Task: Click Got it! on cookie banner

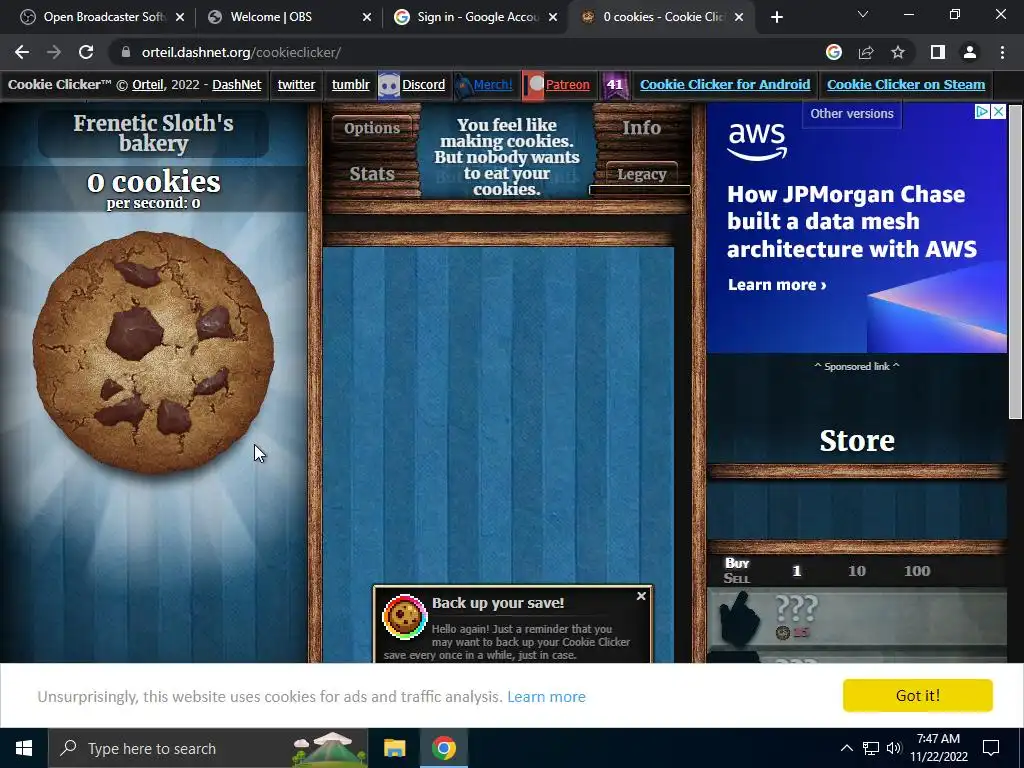Action: point(918,696)
